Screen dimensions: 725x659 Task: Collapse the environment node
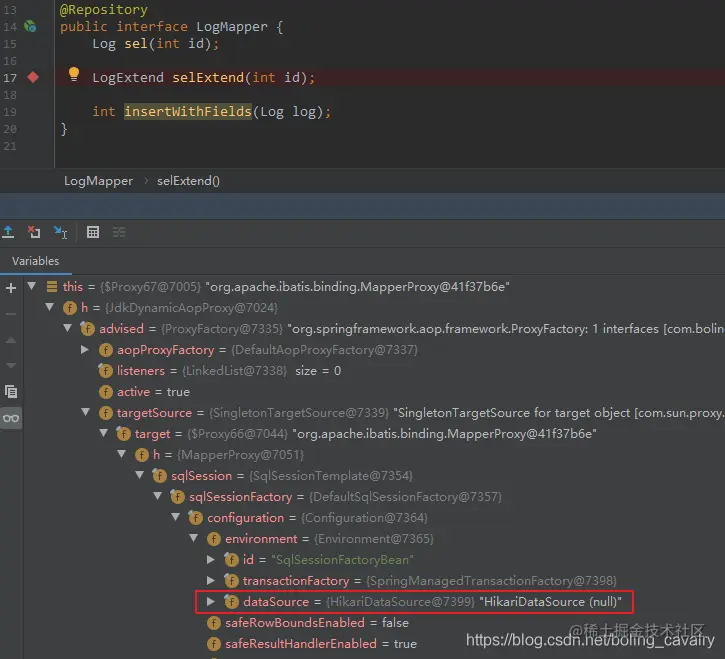tap(194, 538)
